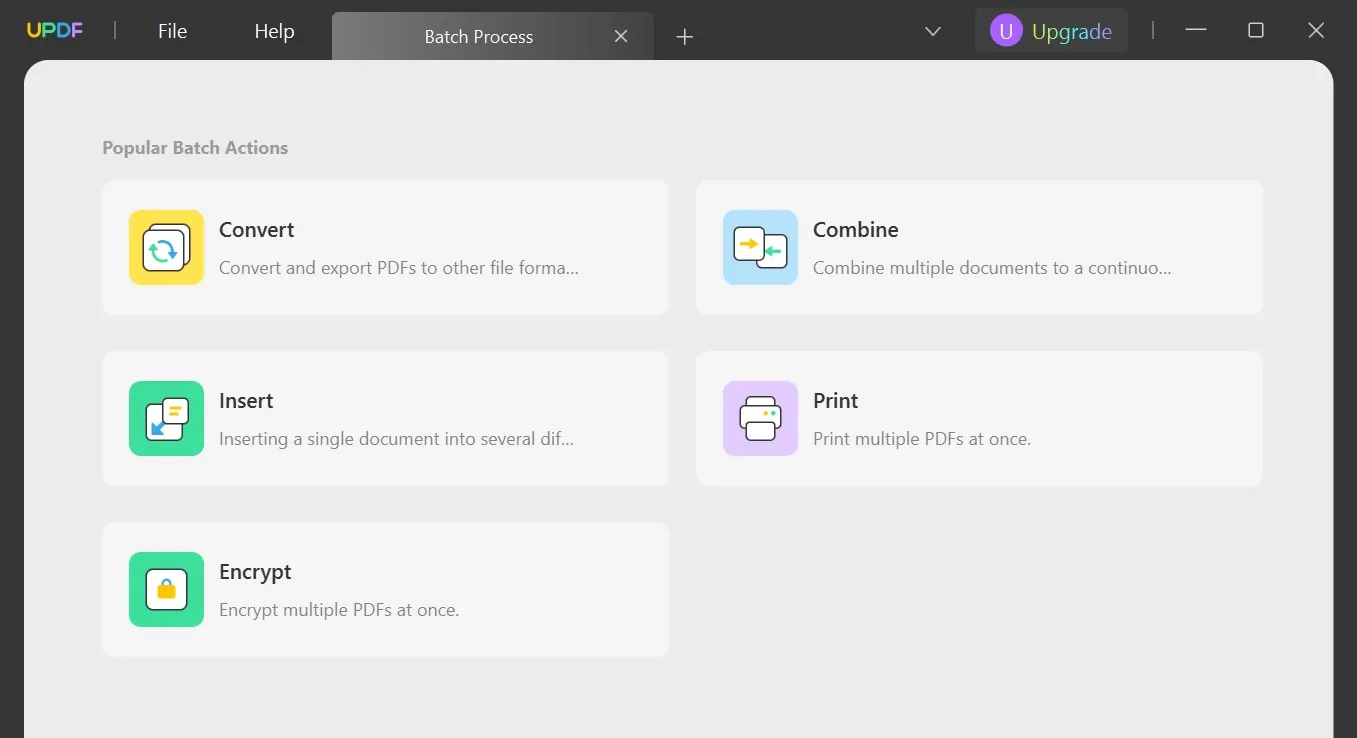
Task: Switch to the Batch Process tab
Action: [x=478, y=36]
